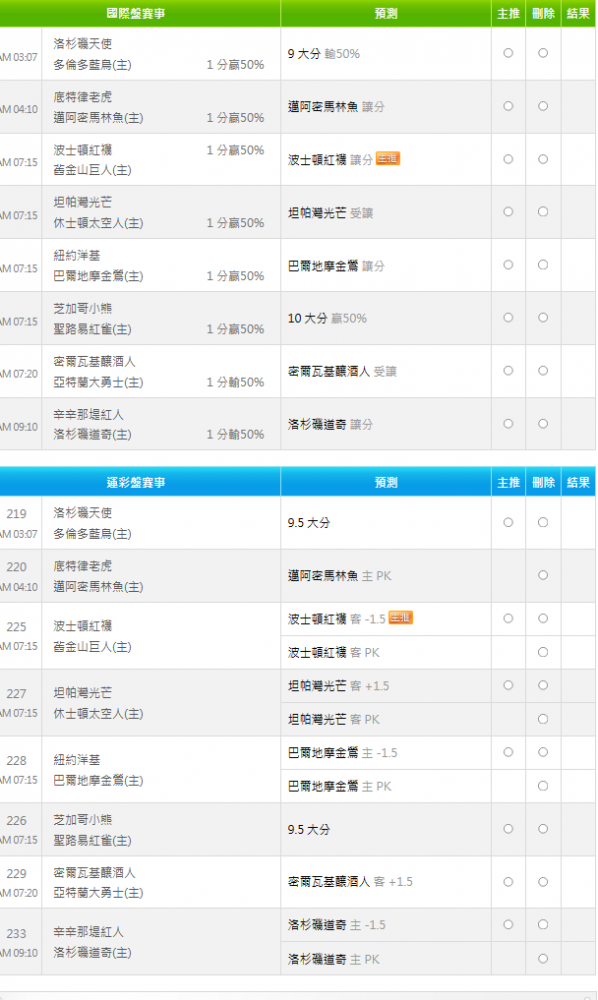
Task: Click 多倫多藍鳥(主) in 國際盤 table
Action: 92,64
